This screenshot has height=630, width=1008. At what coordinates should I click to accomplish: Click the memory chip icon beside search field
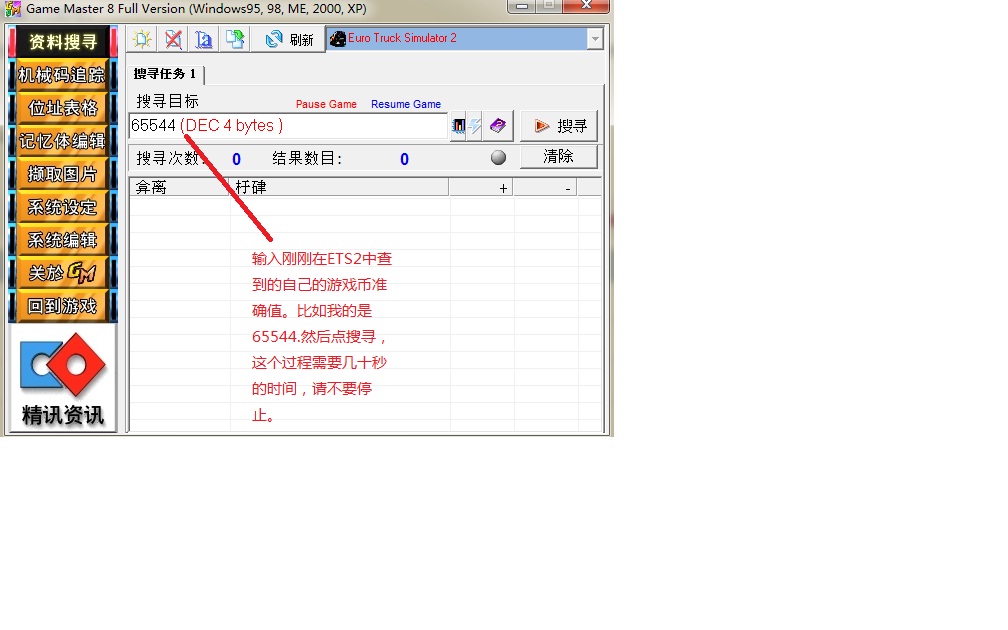click(x=461, y=126)
